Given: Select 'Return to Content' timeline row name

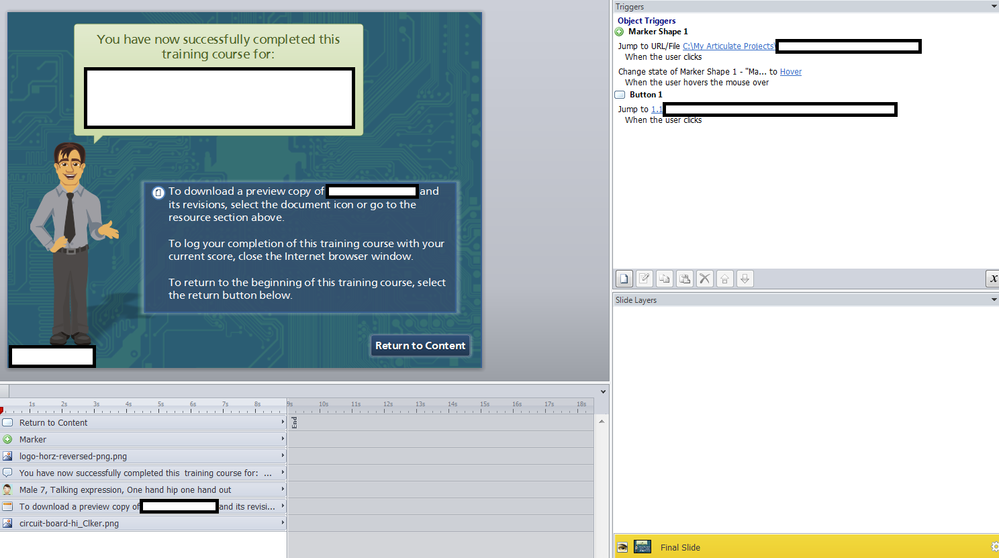Looking at the screenshot, I should tap(53, 422).
